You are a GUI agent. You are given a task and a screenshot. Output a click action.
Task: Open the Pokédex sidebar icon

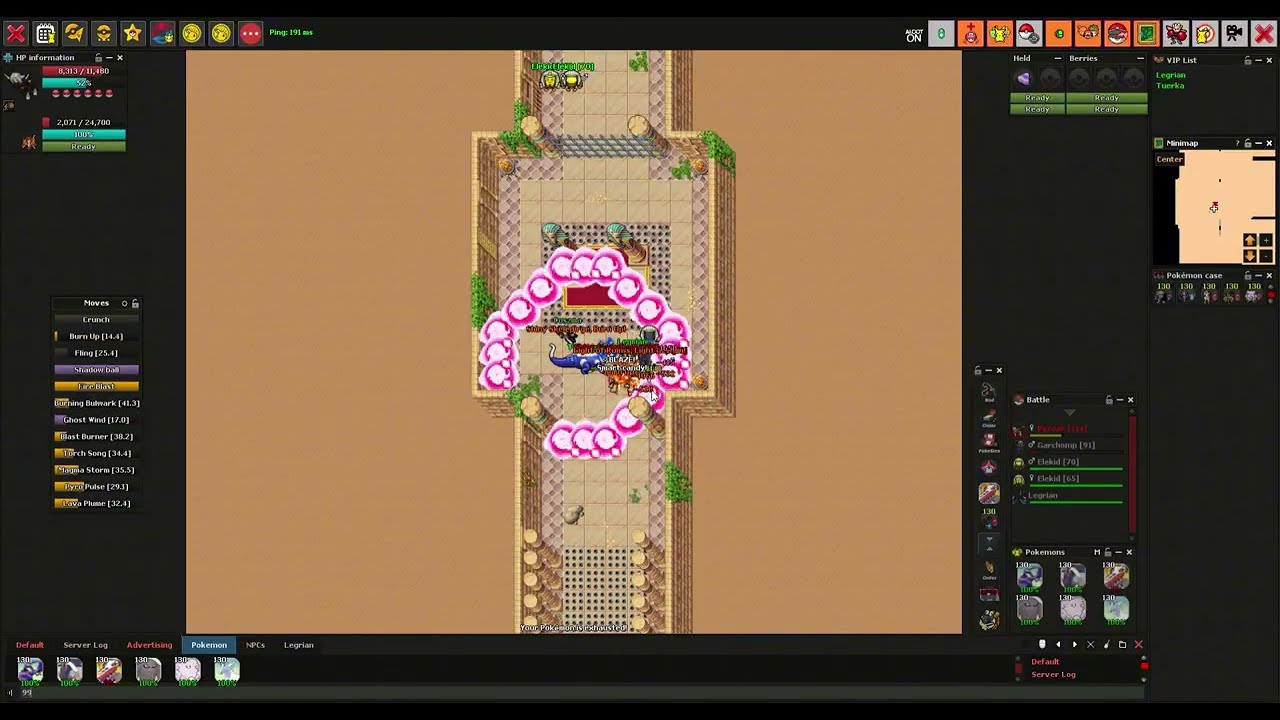click(989, 443)
